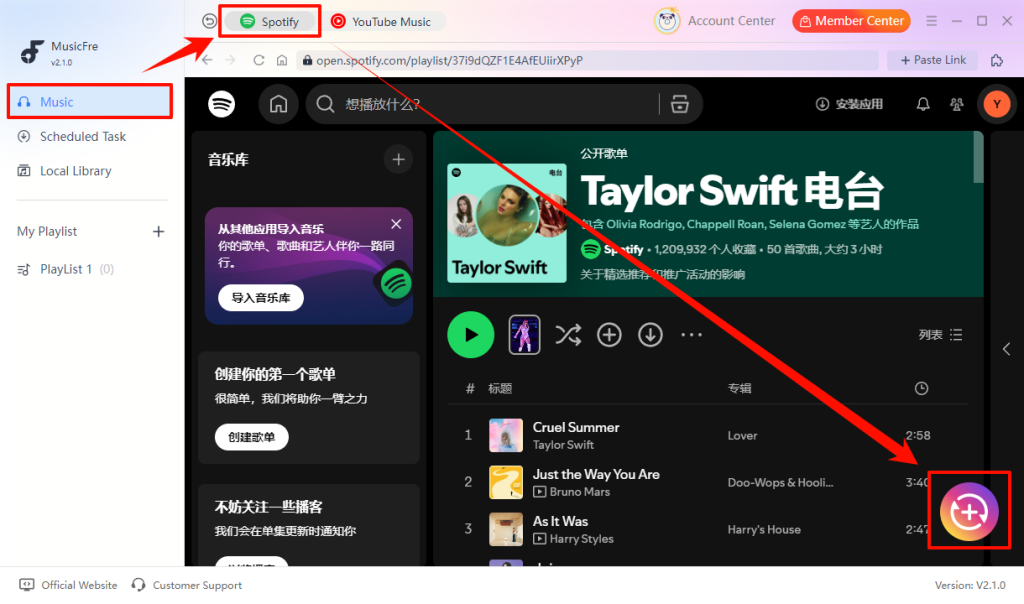Open the Harry's House album link

pos(764,530)
